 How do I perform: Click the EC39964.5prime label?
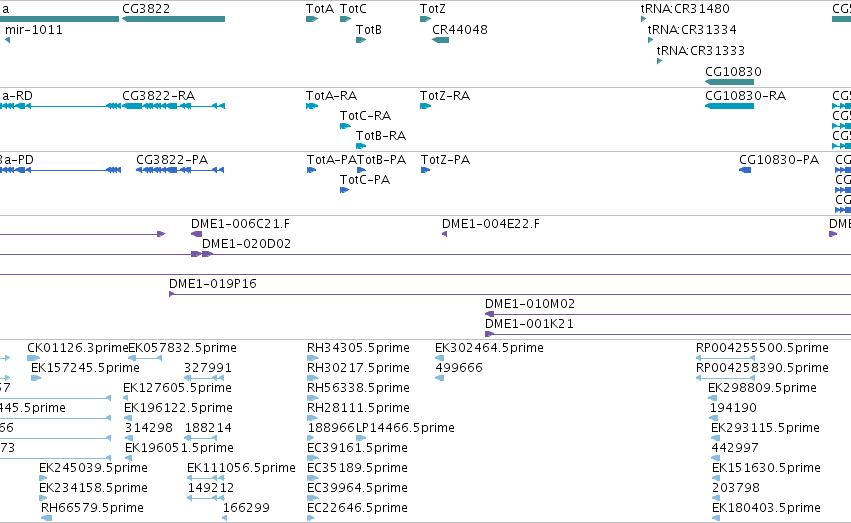click(358, 488)
